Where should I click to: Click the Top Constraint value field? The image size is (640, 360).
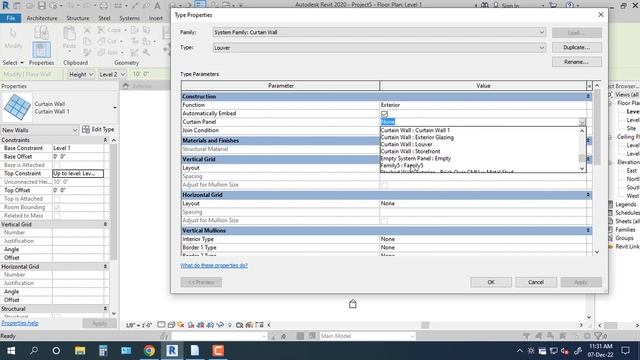coord(78,173)
